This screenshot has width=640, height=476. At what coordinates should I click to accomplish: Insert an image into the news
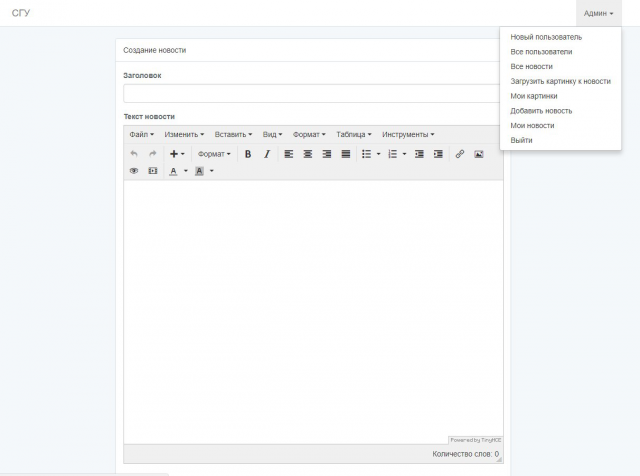[479, 154]
